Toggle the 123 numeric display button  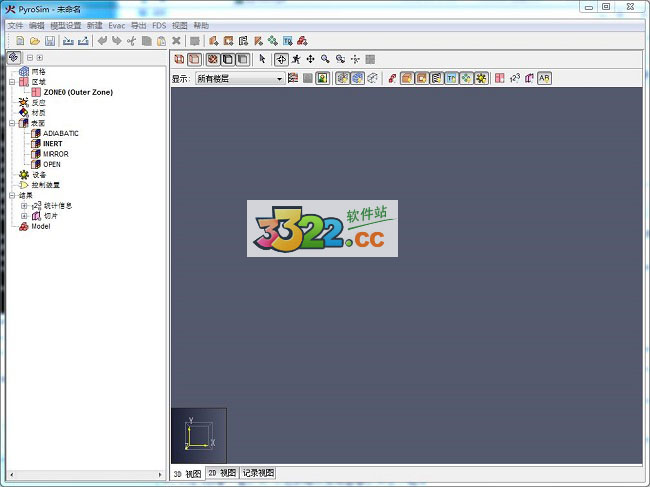point(515,78)
